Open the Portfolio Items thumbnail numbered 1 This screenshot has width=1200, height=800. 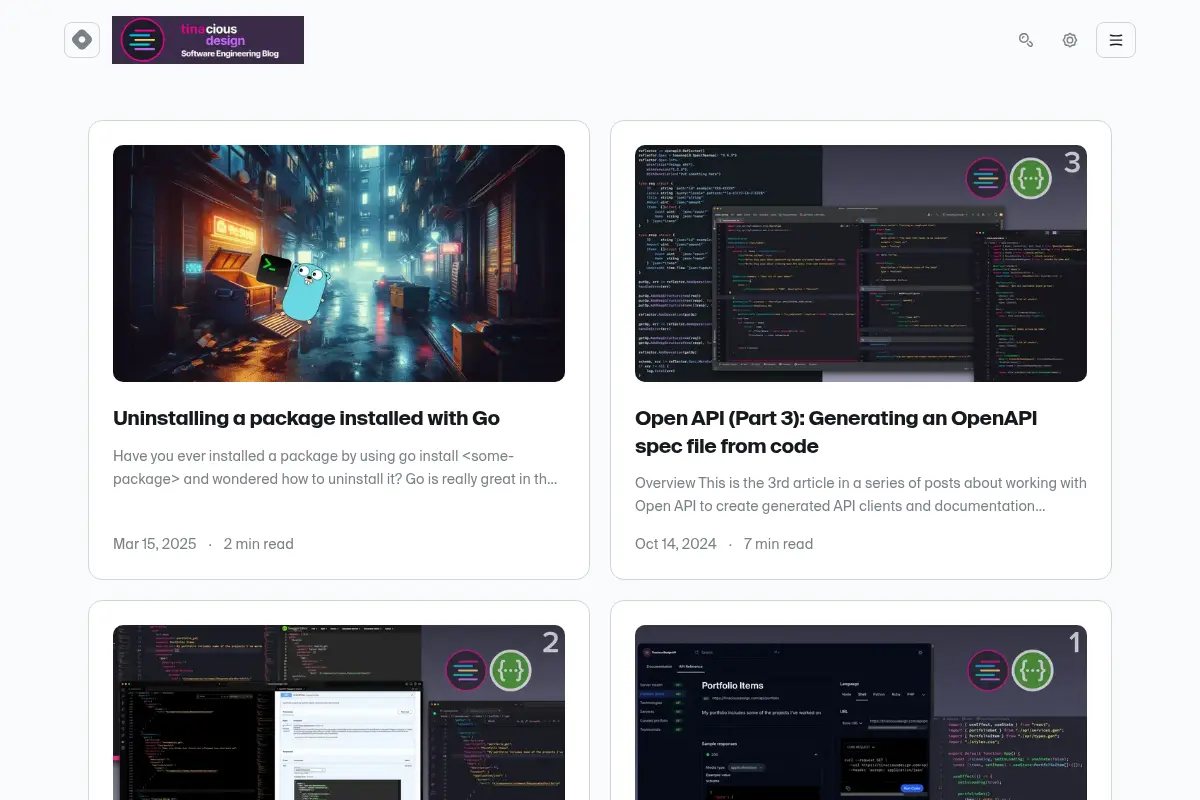(x=861, y=712)
